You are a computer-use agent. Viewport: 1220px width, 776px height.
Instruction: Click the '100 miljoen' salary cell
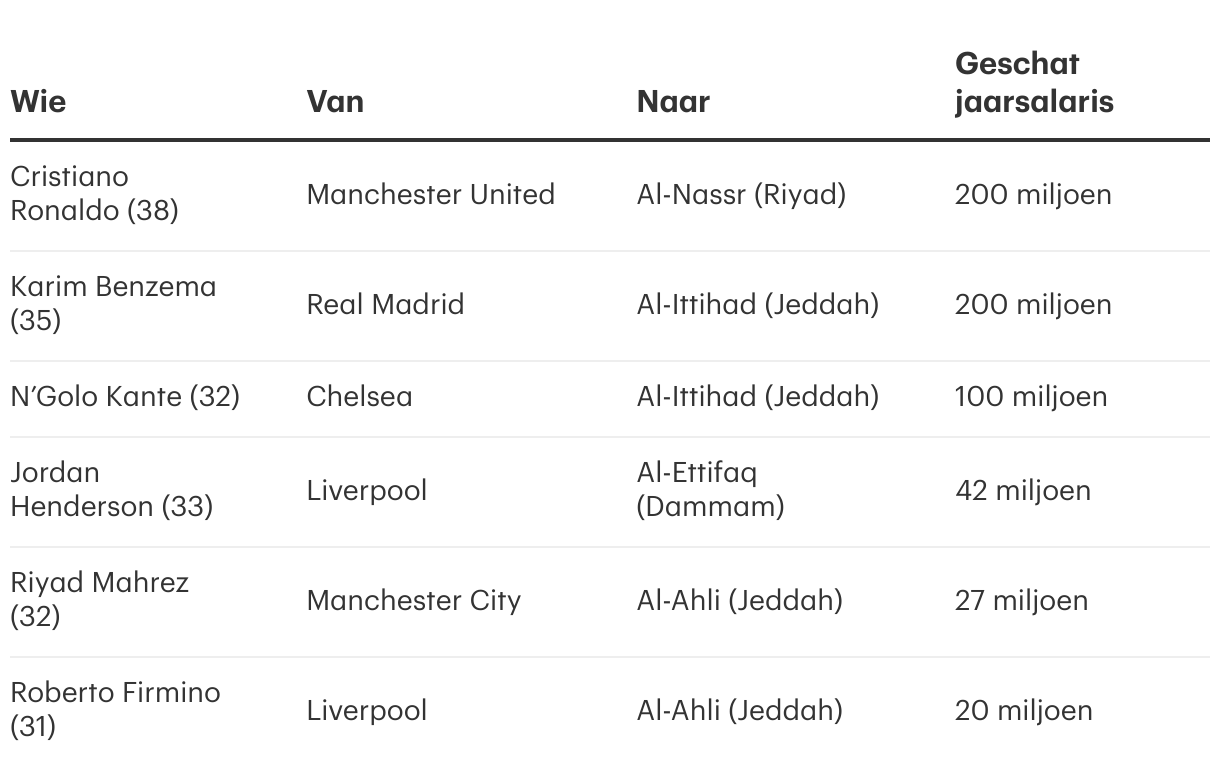click(1030, 397)
